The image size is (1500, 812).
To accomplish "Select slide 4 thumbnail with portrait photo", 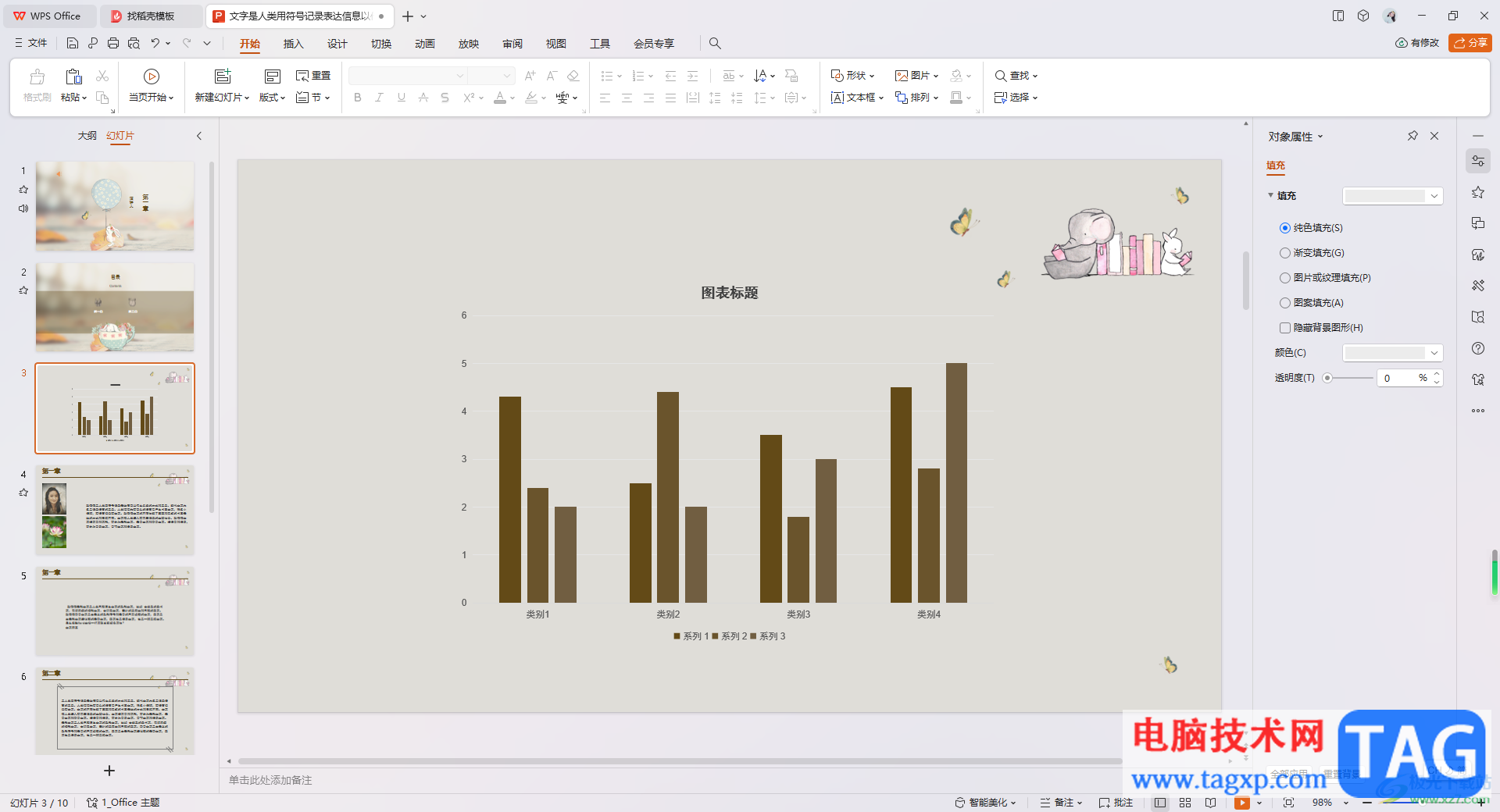I will [x=115, y=510].
